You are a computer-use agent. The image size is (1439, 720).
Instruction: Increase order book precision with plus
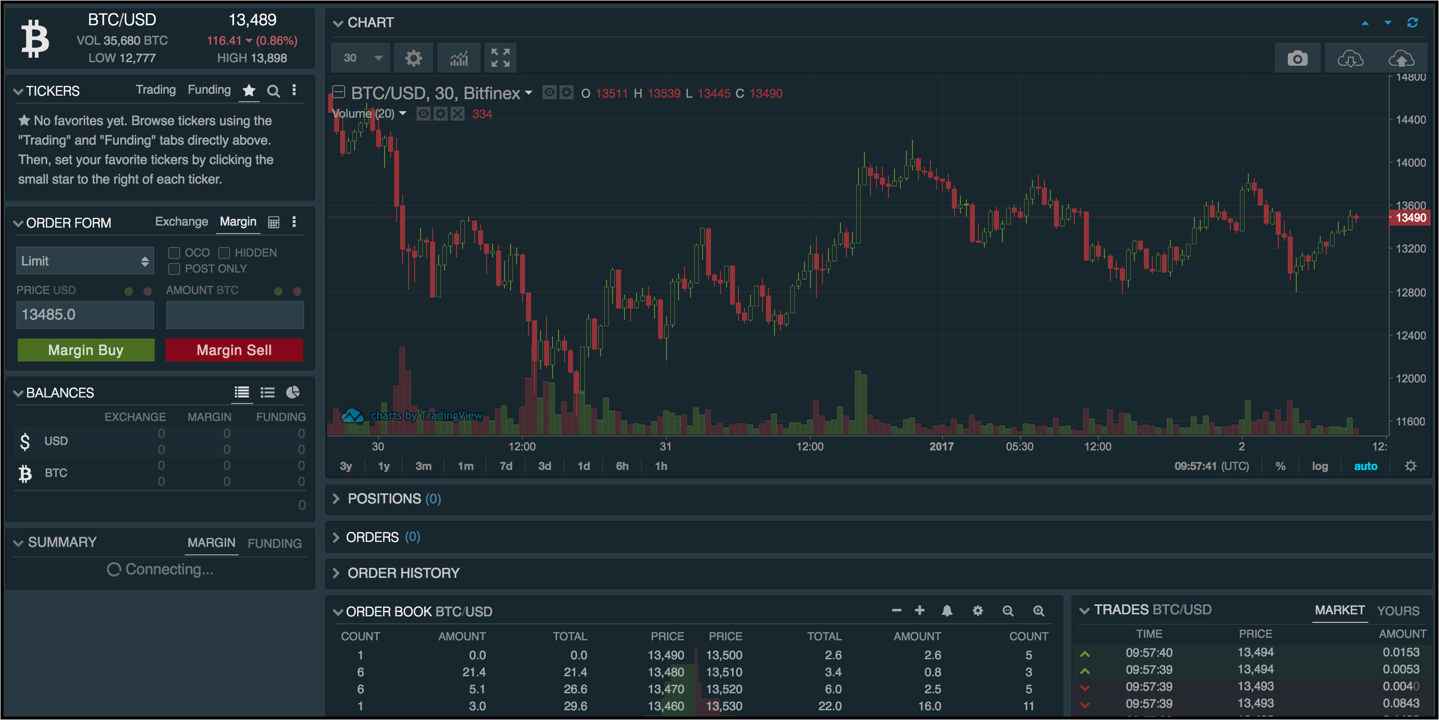click(920, 611)
